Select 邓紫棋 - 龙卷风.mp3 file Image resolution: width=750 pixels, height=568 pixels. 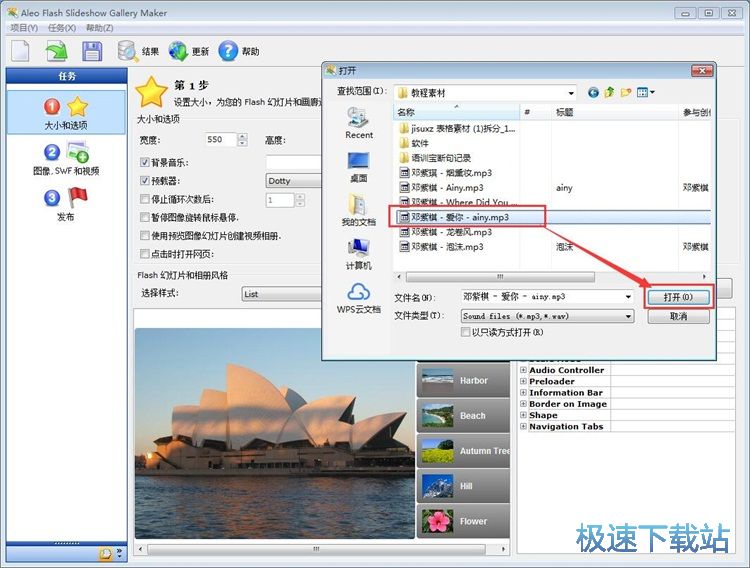click(x=445, y=232)
